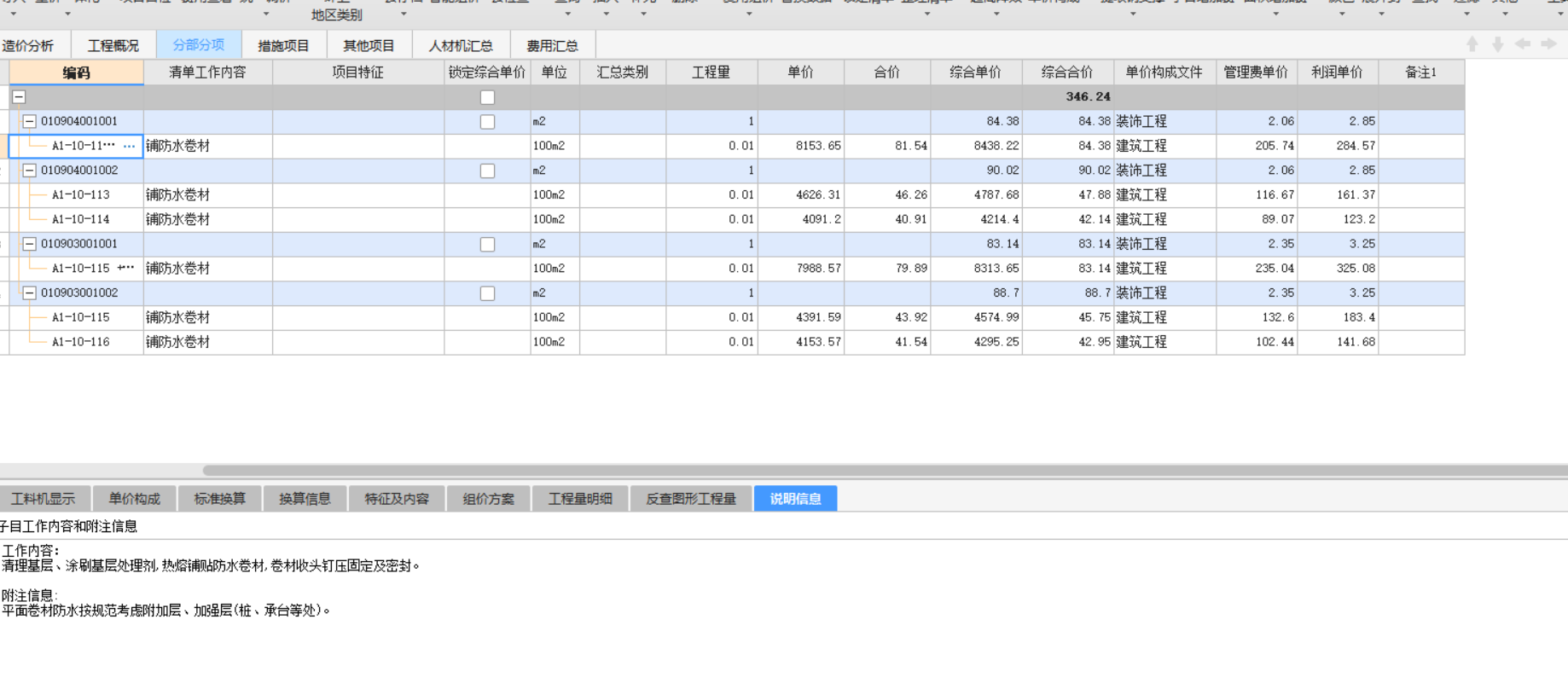
Task: Click the left arrow promote icon
Action: [1523, 44]
